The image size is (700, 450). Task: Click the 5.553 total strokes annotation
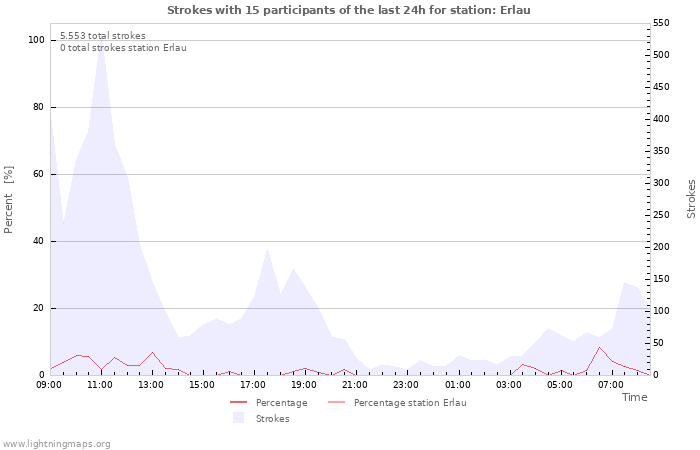(103, 36)
